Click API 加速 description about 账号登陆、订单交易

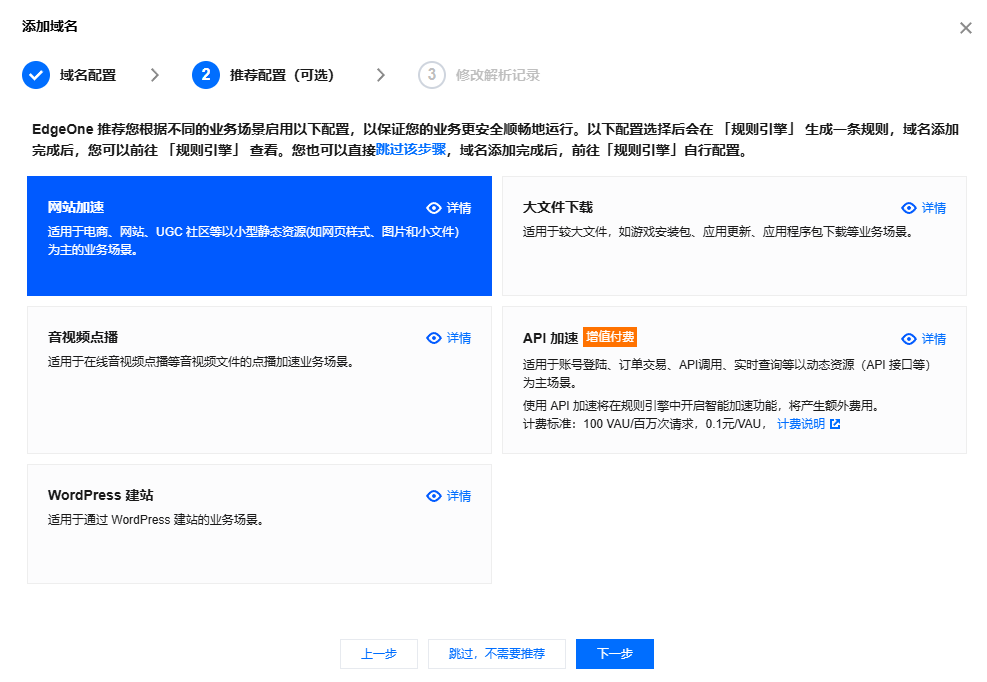[727, 373]
